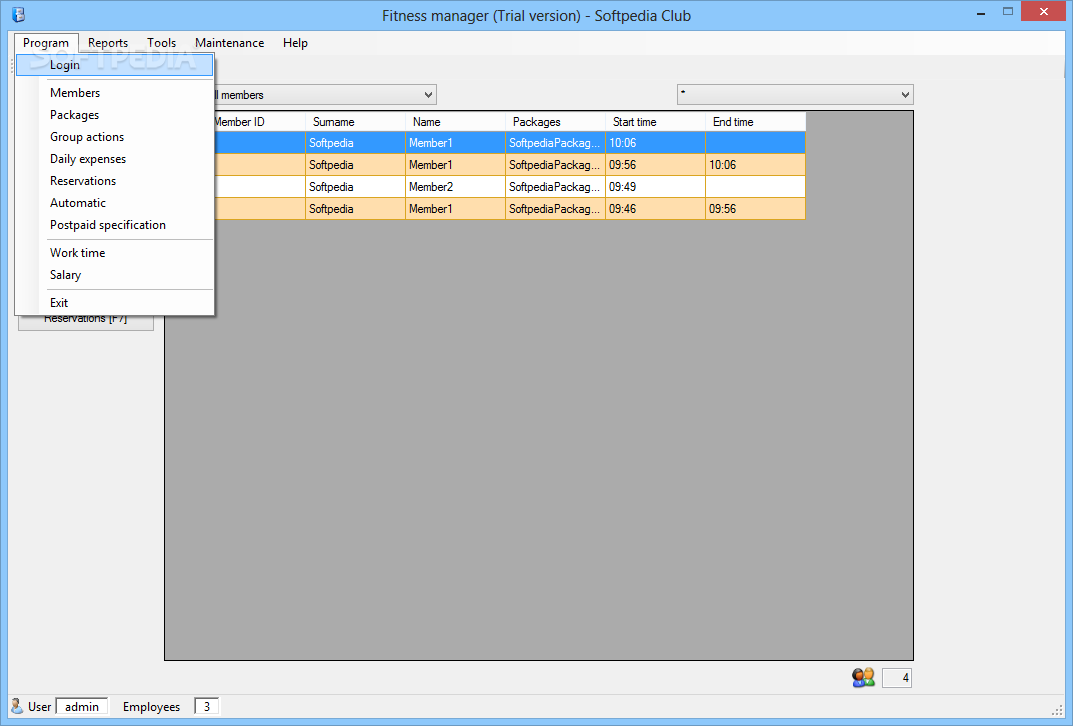Sort by the Start time column header
The image size is (1073, 726).
pyautogui.click(x=655, y=122)
